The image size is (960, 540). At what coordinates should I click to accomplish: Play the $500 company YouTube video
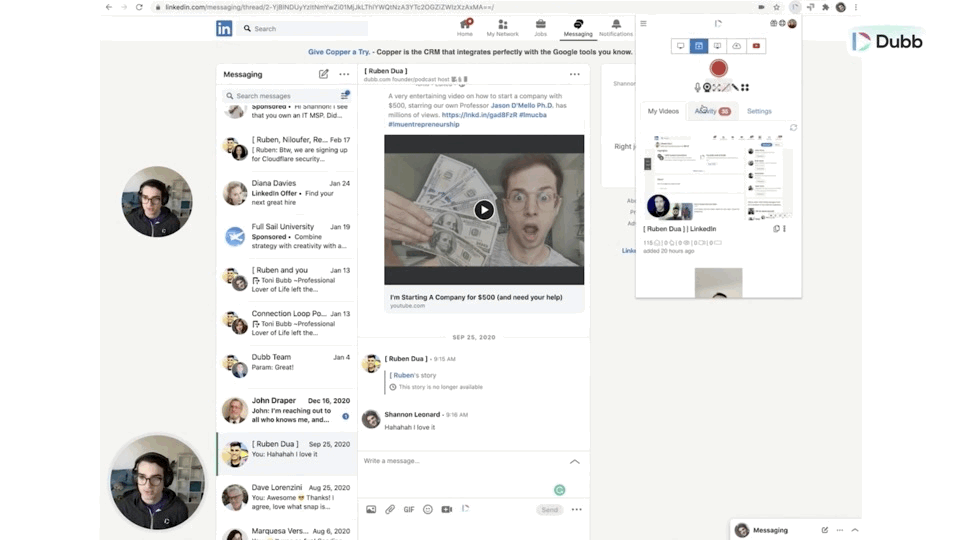pyautogui.click(x=484, y=210)
